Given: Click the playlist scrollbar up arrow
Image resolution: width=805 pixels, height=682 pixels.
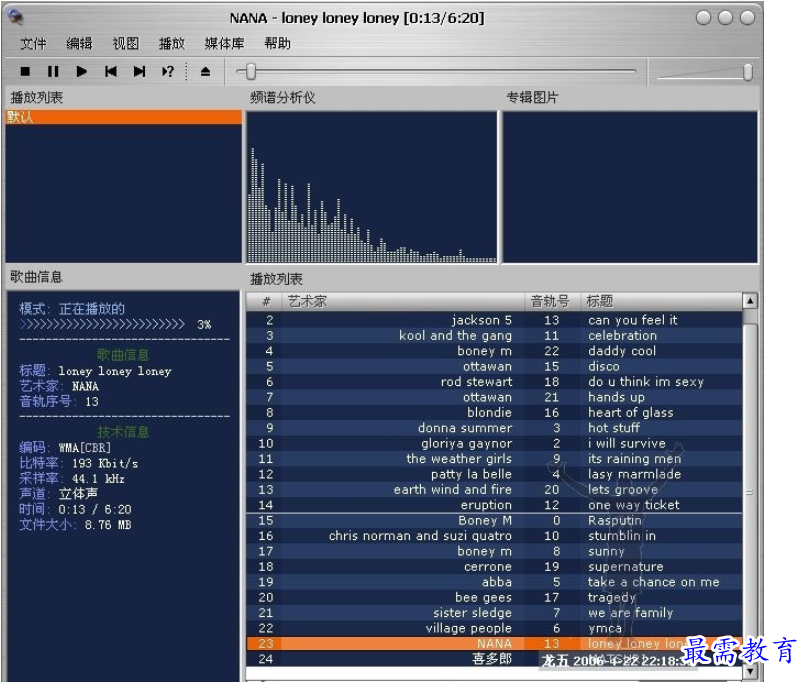Looking at the screenshot, I should point(750,301).
